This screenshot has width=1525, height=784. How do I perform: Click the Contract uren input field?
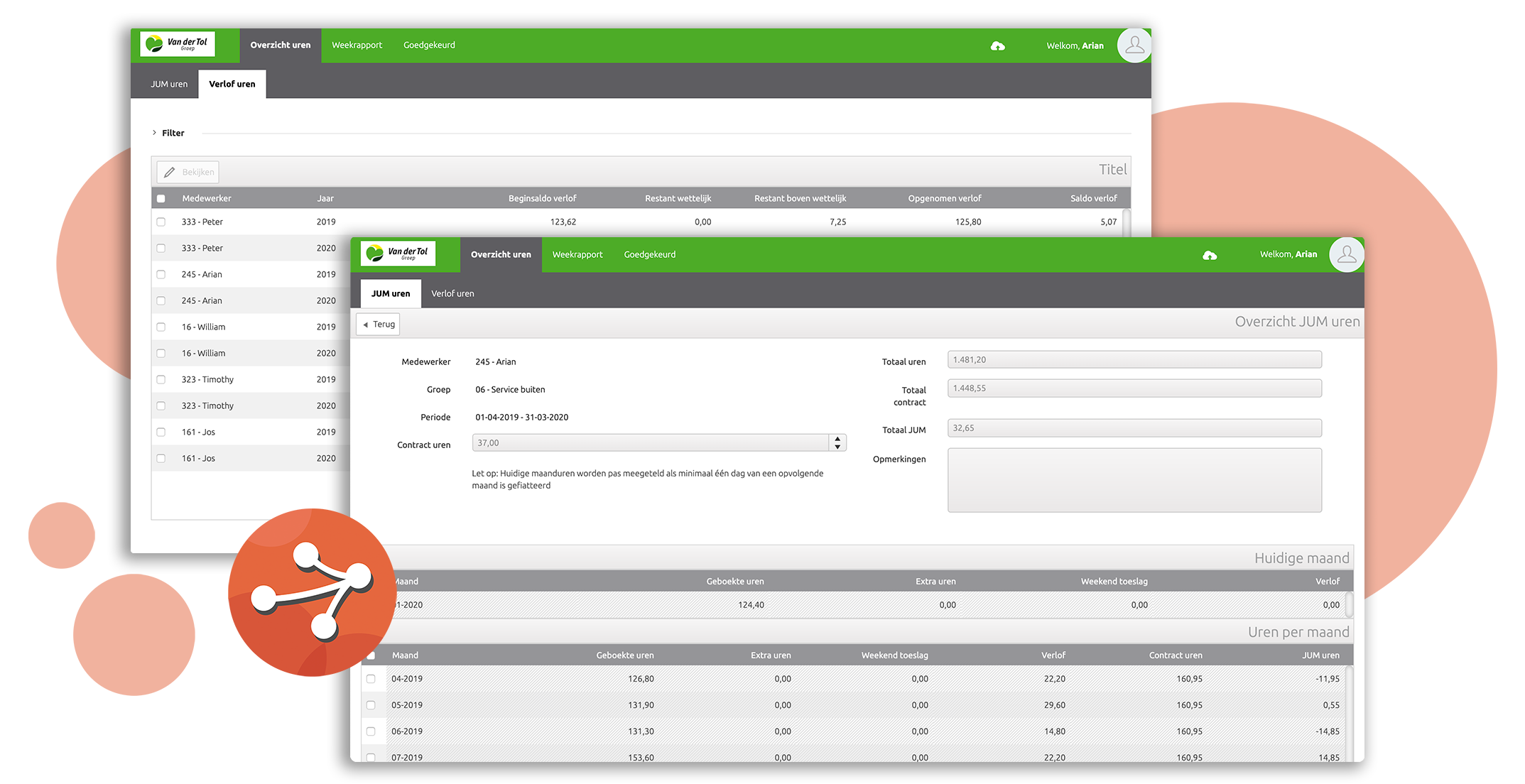pyautogui.click(x=651, y=443)
